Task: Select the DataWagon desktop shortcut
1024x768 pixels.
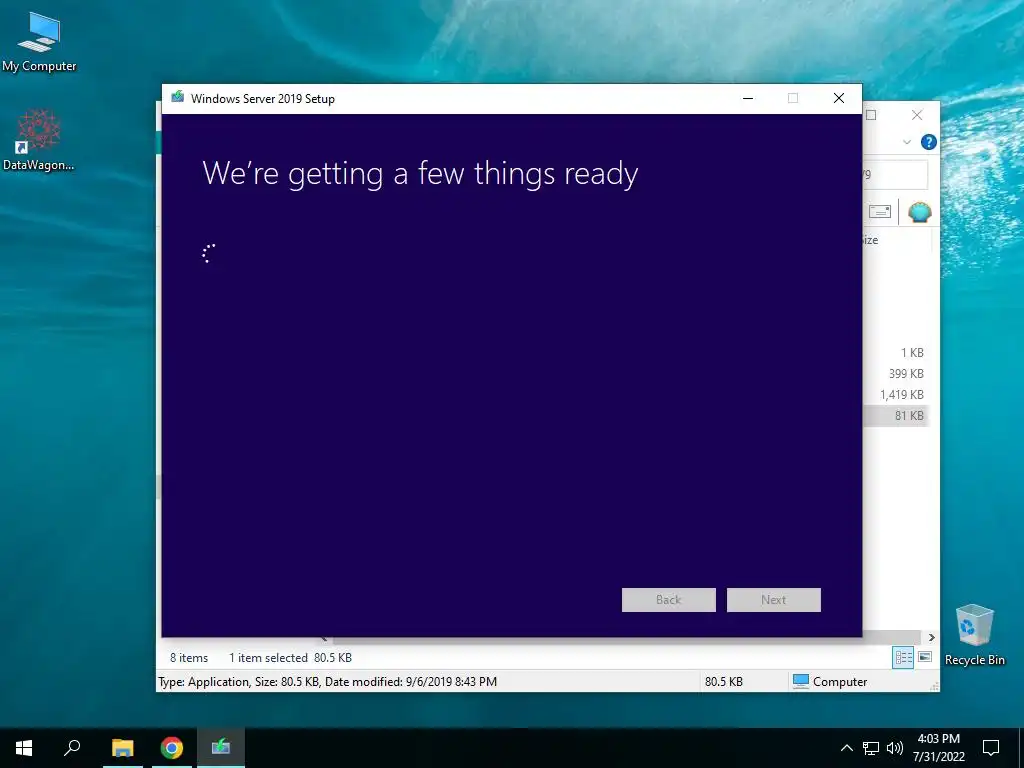Action: 39,140
